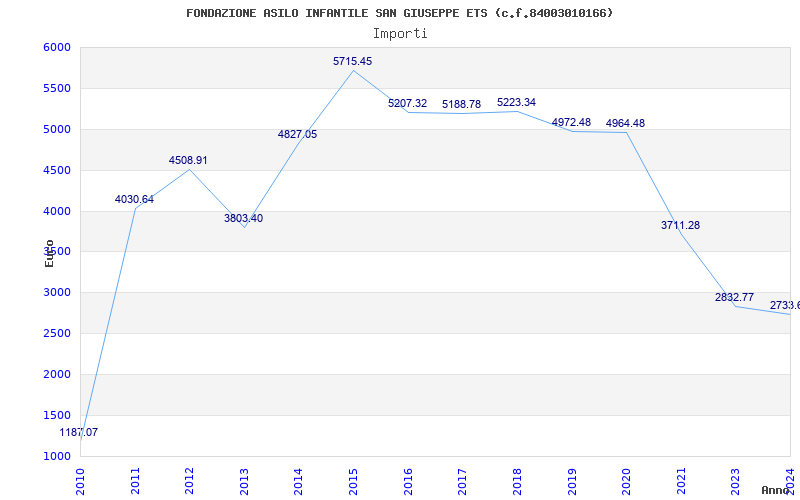Click the Importi subtitle
Viewport: 800px width, 500px height.
[400, 34]
